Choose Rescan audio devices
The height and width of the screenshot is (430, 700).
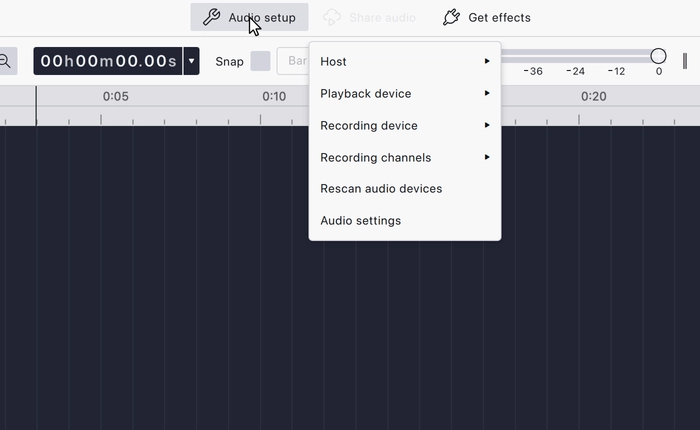[x=405, y=189]
